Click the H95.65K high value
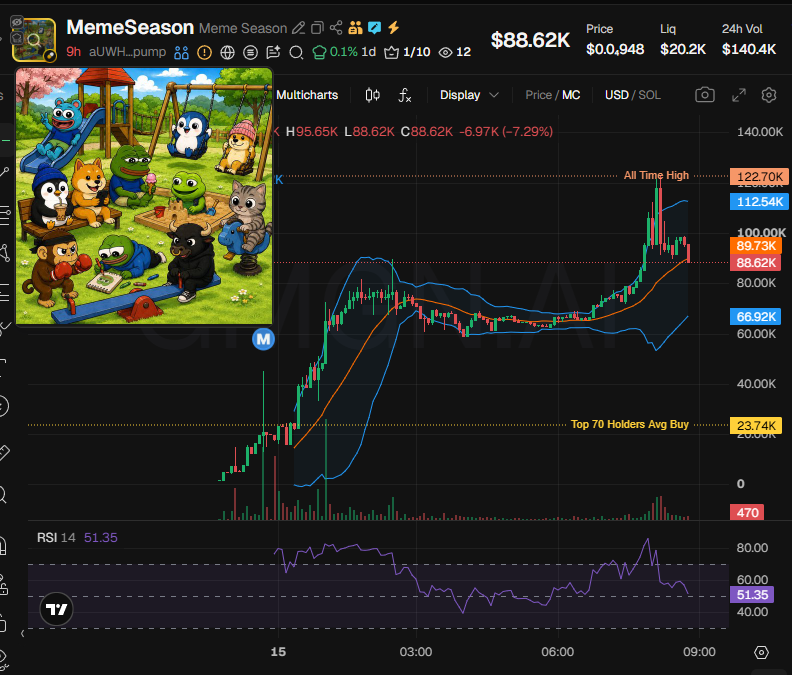The height and width of the screenshot is (675, 792). point(312,132)
